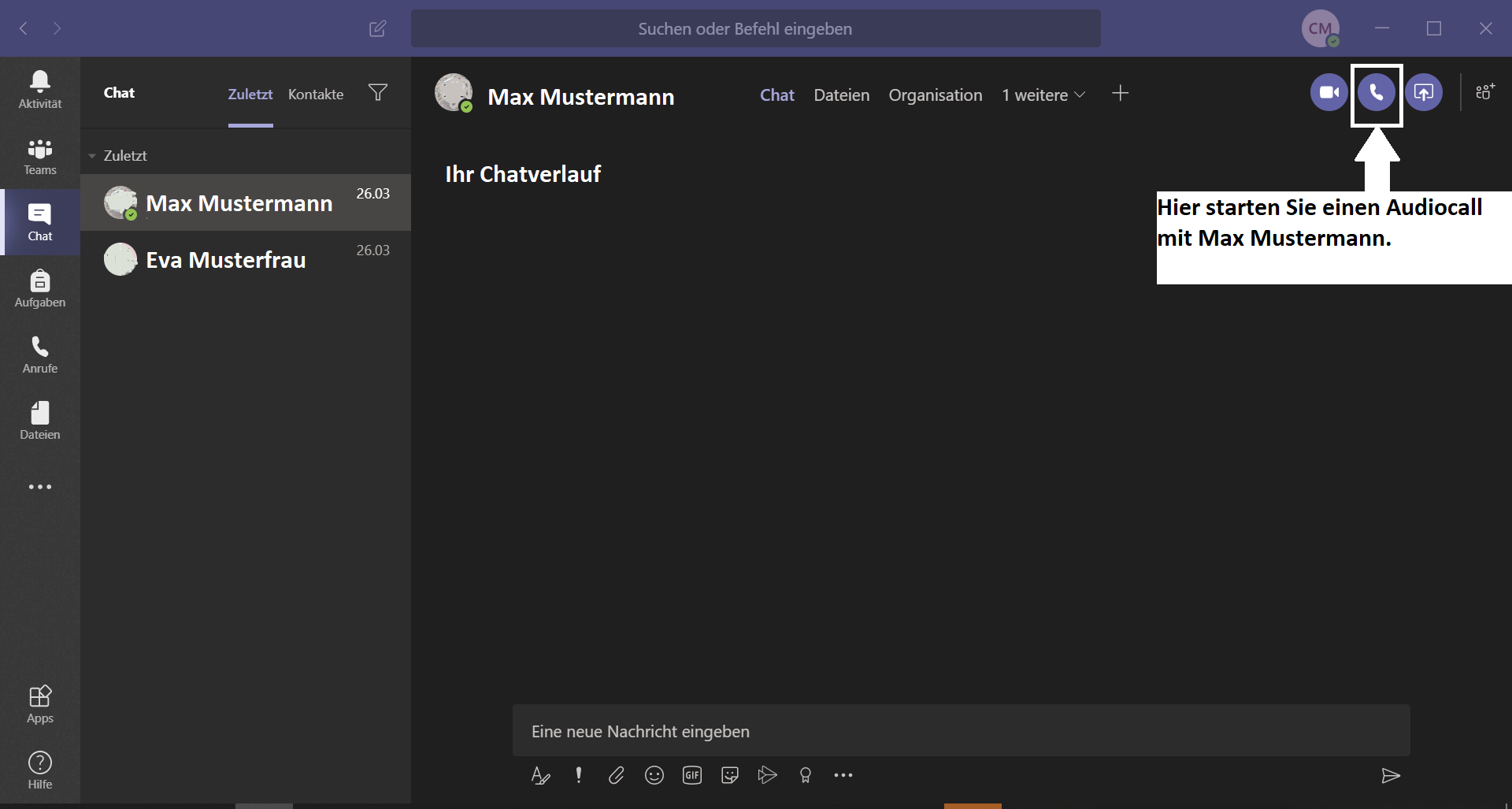Start a video call with Max Mustermann

point(1329,93)
